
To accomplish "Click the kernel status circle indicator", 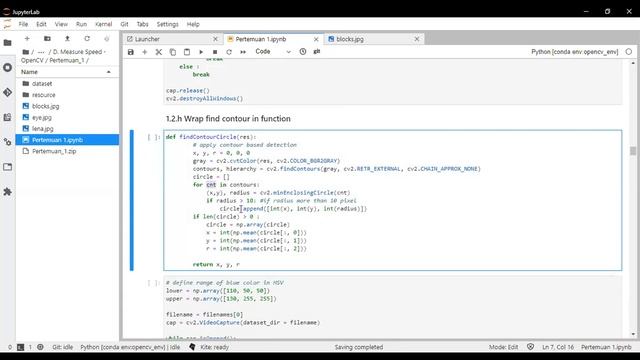I will pos(629,52).
